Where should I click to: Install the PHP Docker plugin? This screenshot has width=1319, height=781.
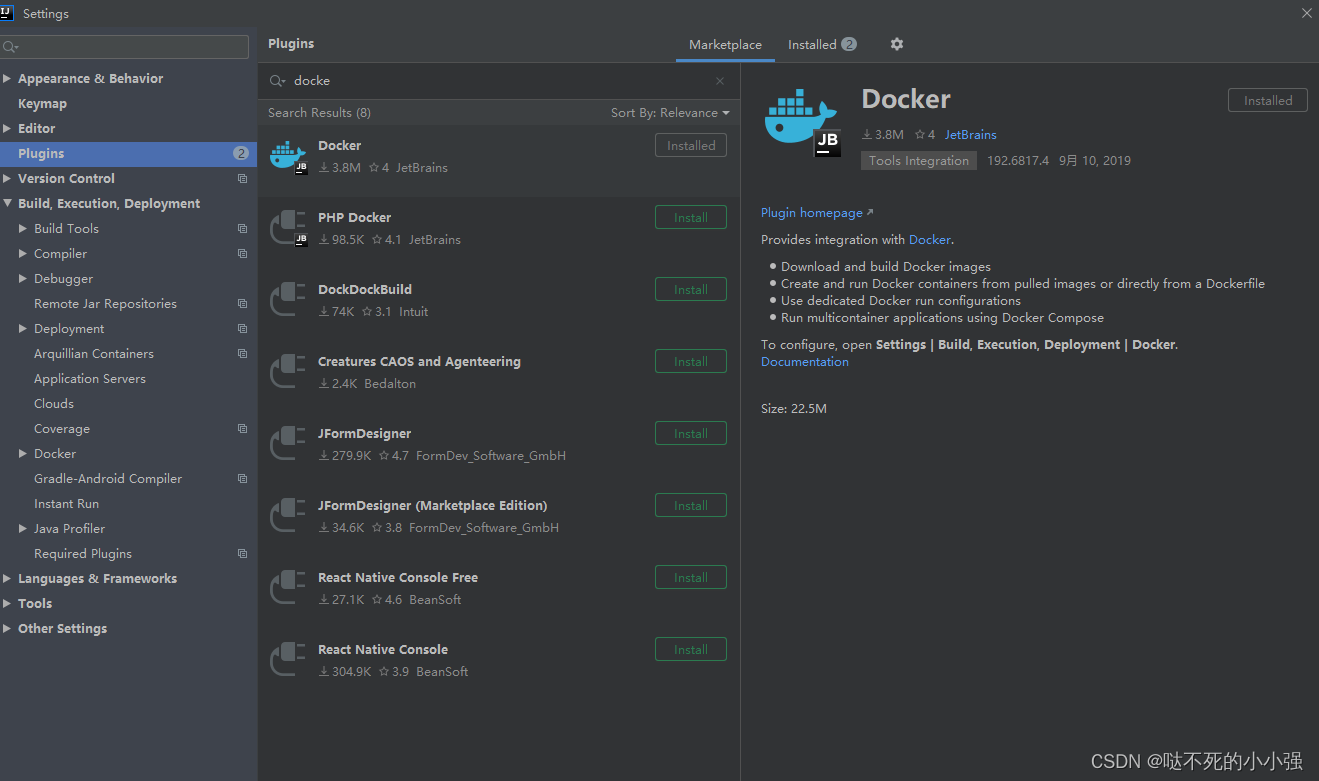coord(691,218)
